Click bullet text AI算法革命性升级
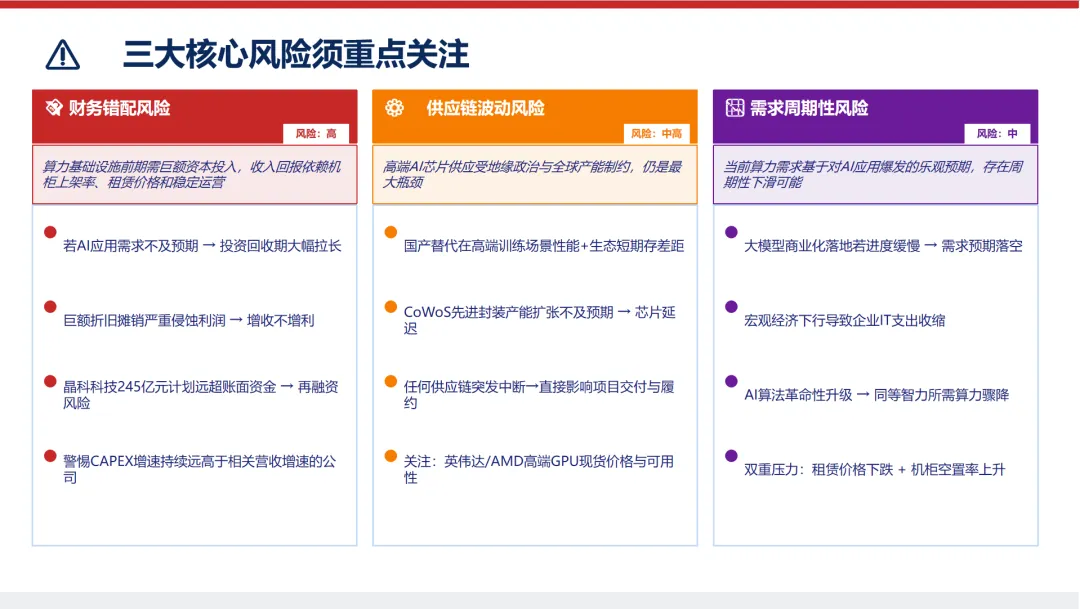Screen dimensions: 1080x609 [x=876, y=395]
